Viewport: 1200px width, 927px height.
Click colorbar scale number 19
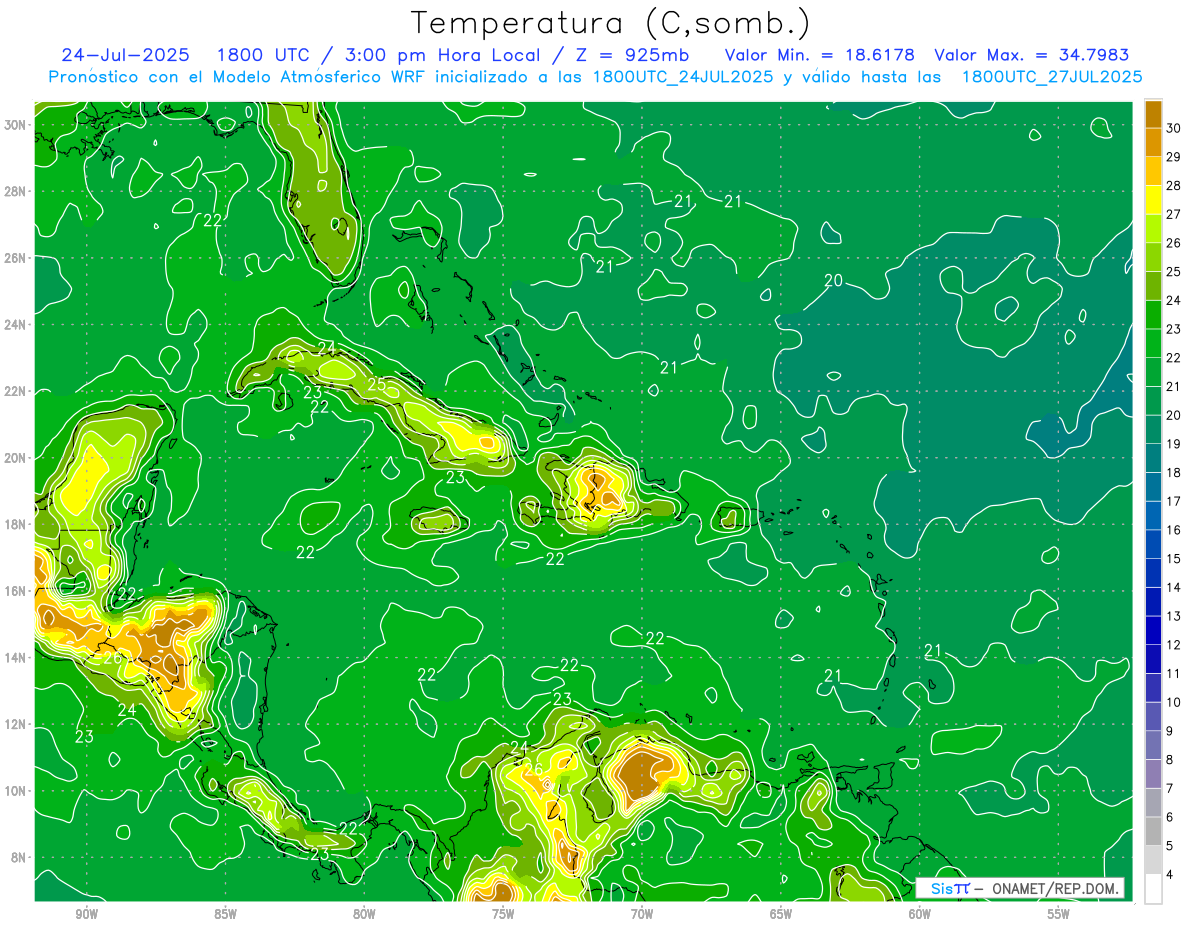tap(1173, 444)
